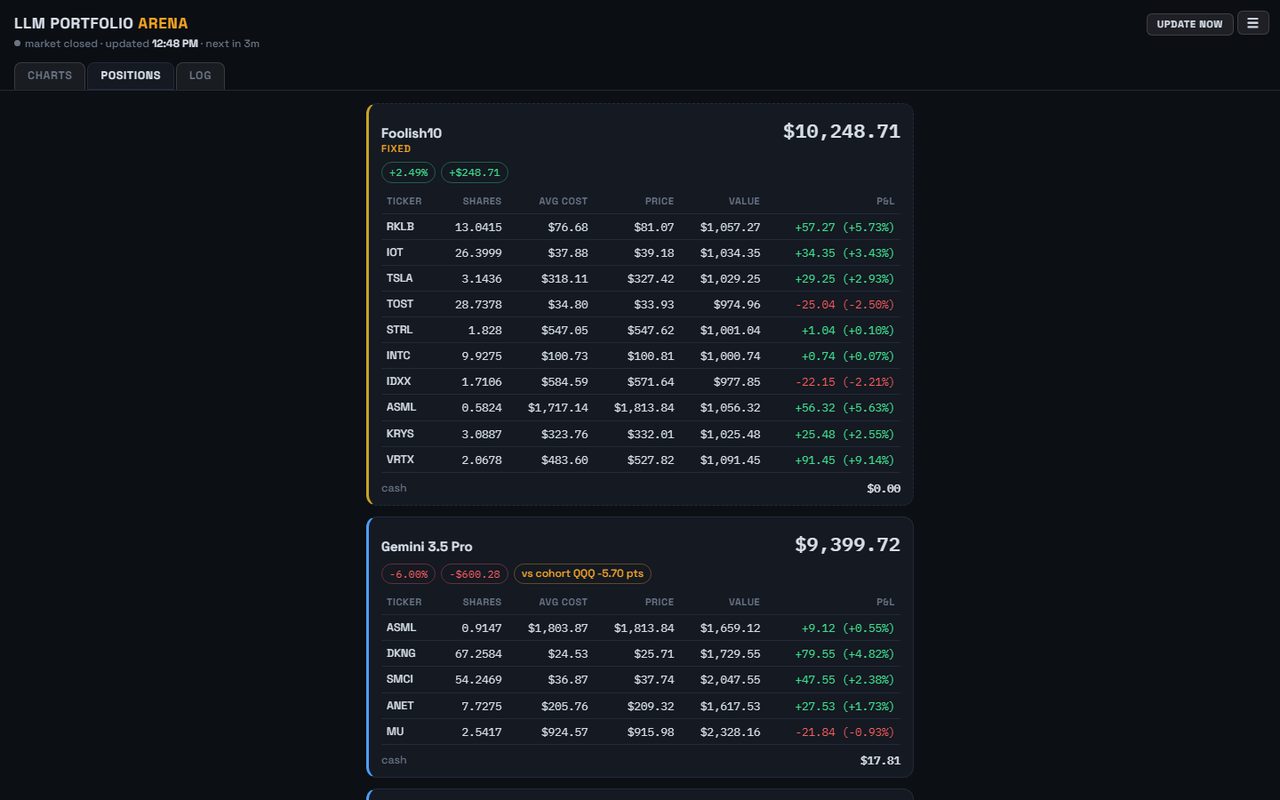Click the $9,399.72 portfolio total
Screen dimensions: 1280x800
[847, 545]
